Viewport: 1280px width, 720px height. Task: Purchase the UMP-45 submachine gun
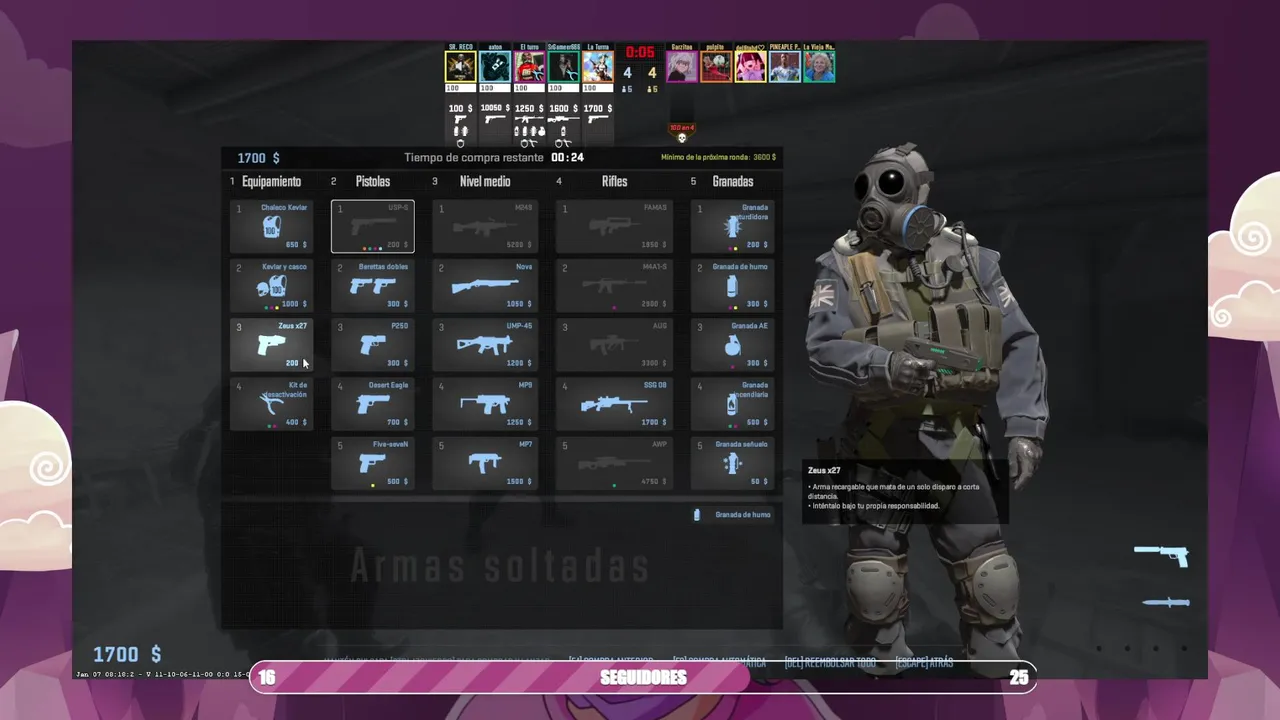[485, 345]
